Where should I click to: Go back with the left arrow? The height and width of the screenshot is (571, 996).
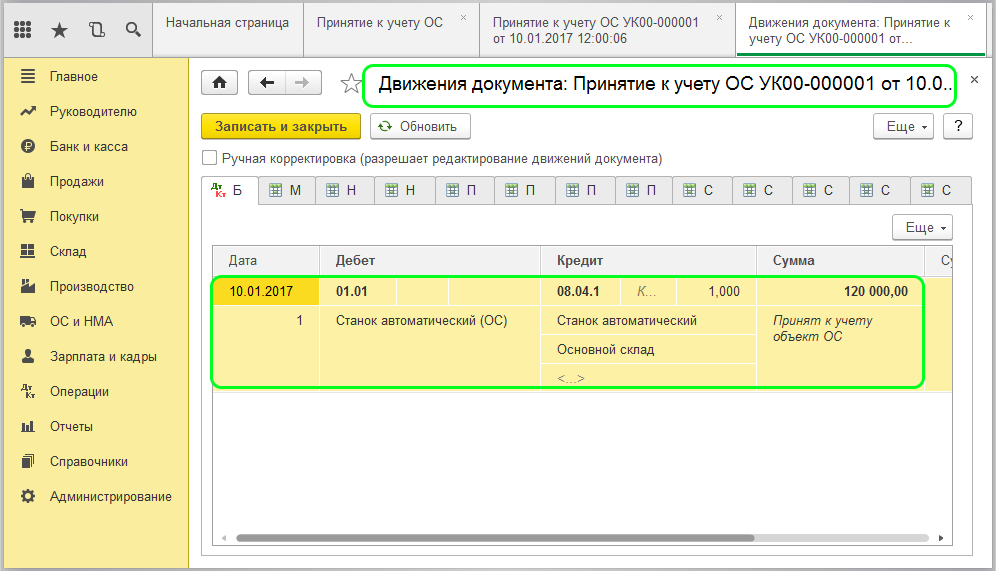267,83
